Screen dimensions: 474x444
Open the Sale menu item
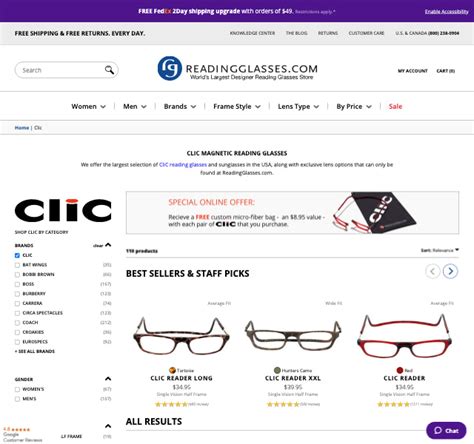(x=395, y=106)
